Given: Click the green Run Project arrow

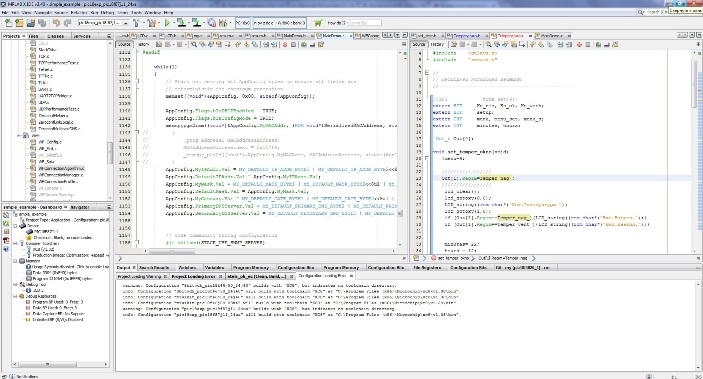Looking at the screenshot, I should 167,23.
